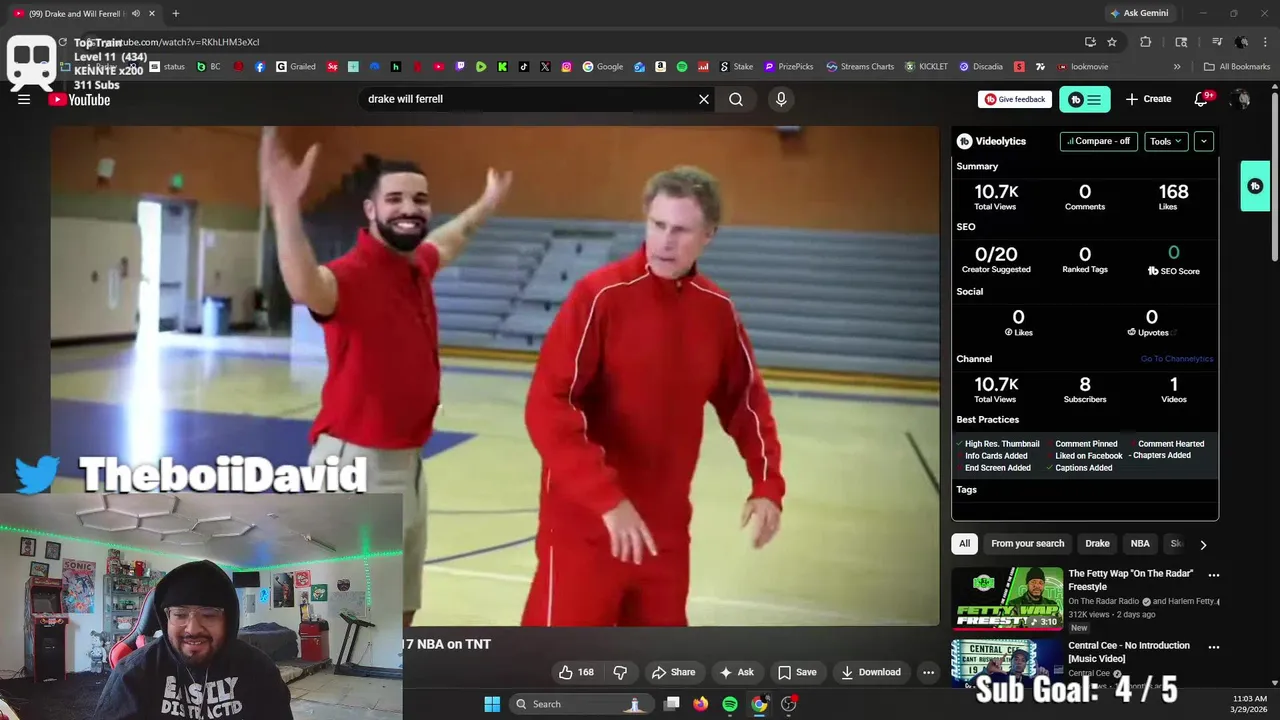This screenshot has height=720, width=1280.
Task: Open YouTube notifications bell
Action: tap(1202, 99)
